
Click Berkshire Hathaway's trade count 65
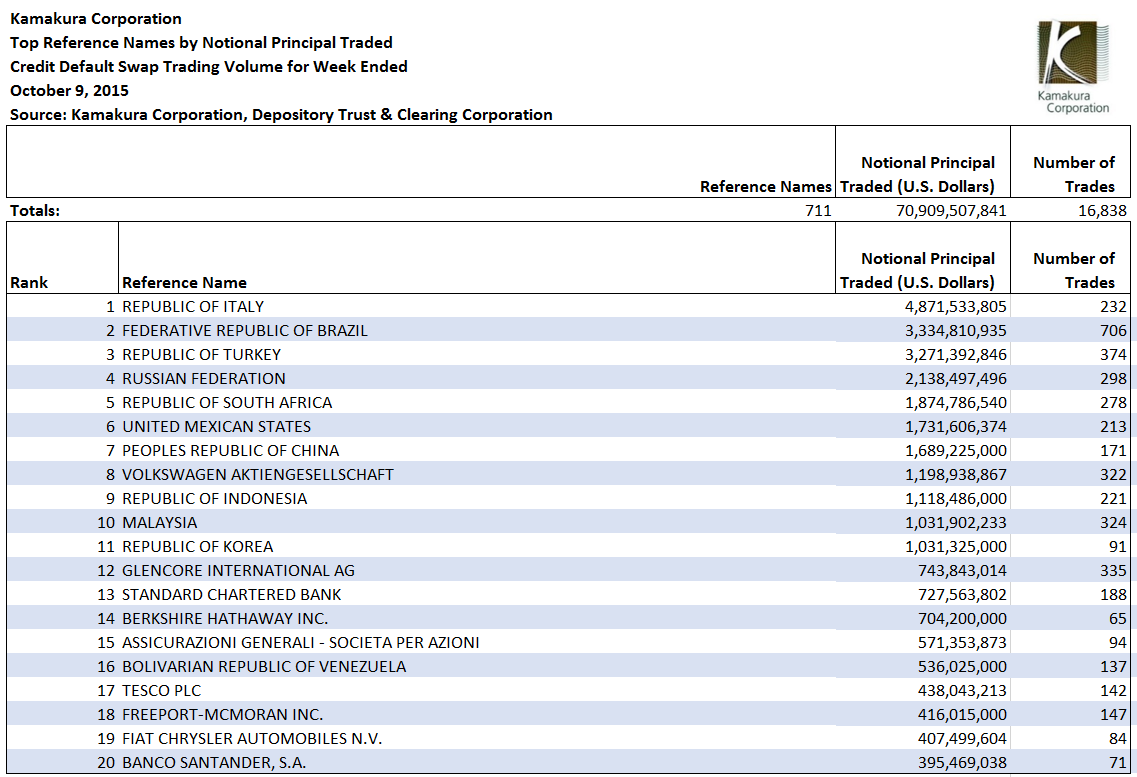pyautogui.click(x=1117, y=618)
